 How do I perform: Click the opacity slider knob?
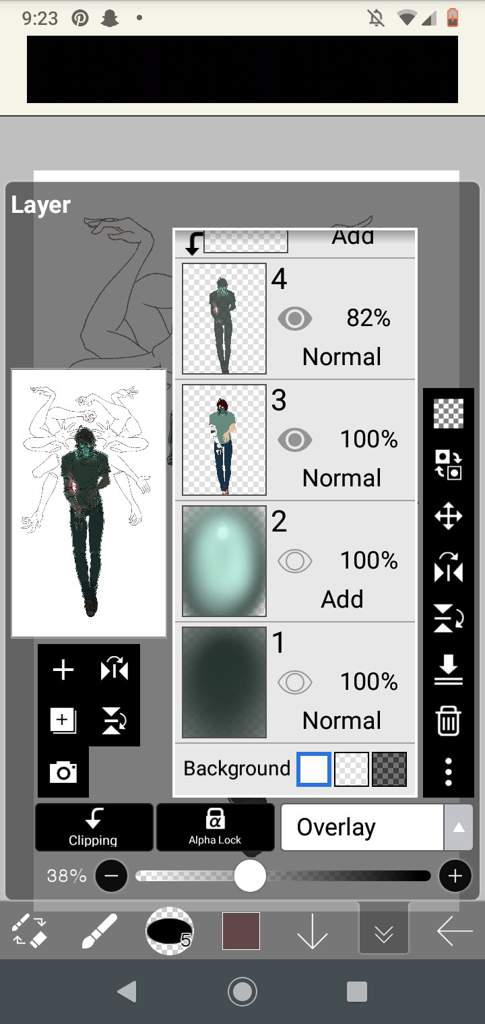(x=250, y=876)
